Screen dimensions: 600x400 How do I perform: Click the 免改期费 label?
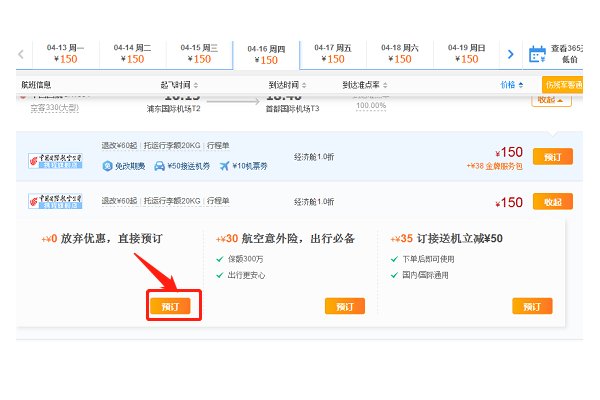[130, 166]
